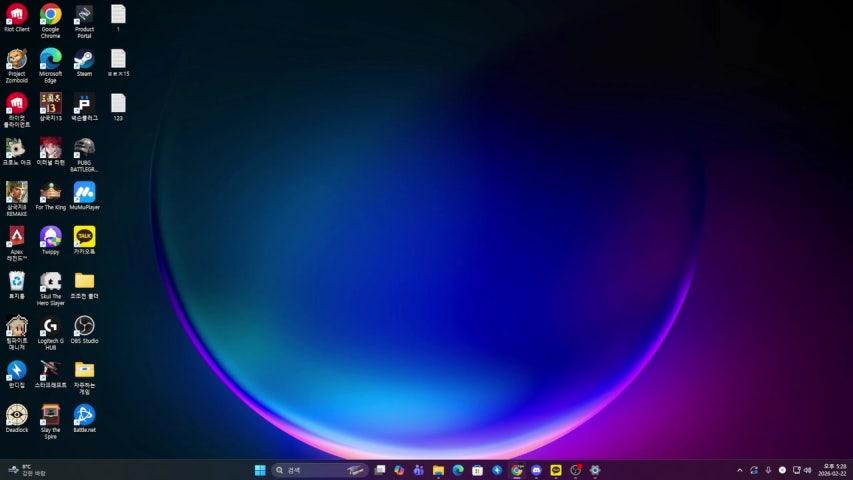This screenshot has width=853, height=480.
Task: Select the Slay the Spire icon
Action: (x=50, y=414)
